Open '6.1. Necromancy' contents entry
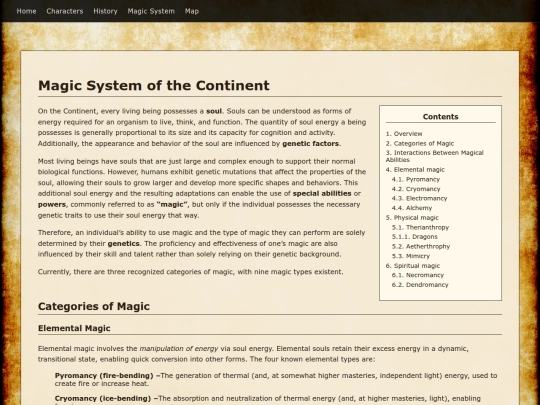The image size is (540, 405). (x=418, y=275)
